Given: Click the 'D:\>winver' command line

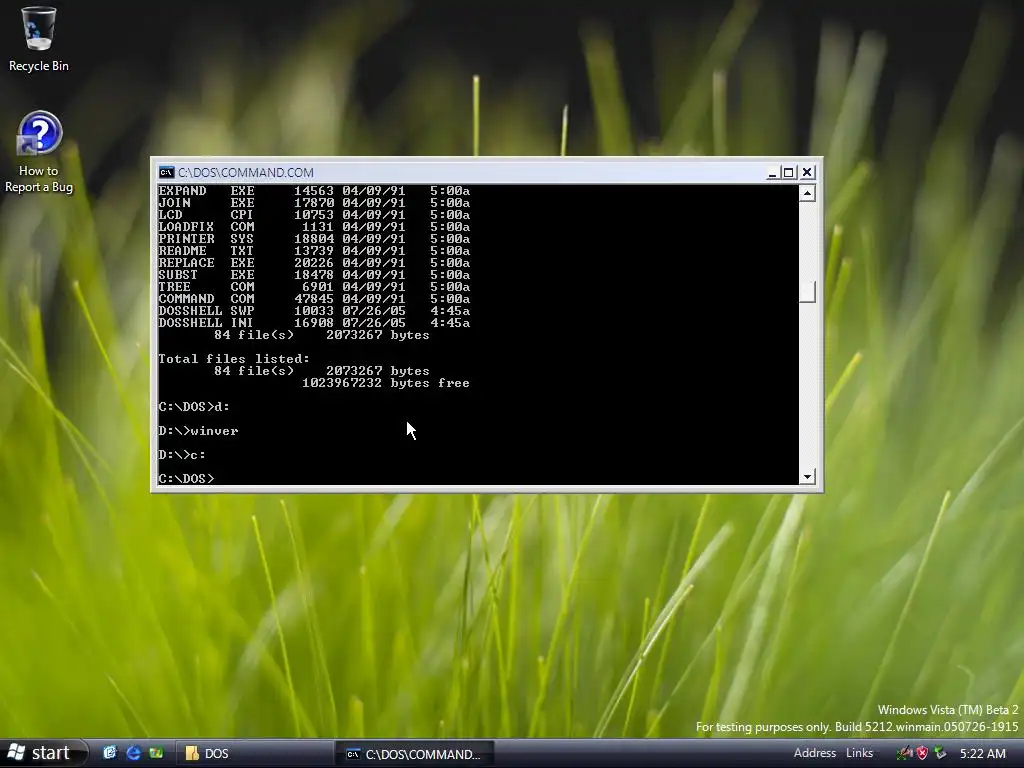Looking at the screenshot, I should 199,431.
